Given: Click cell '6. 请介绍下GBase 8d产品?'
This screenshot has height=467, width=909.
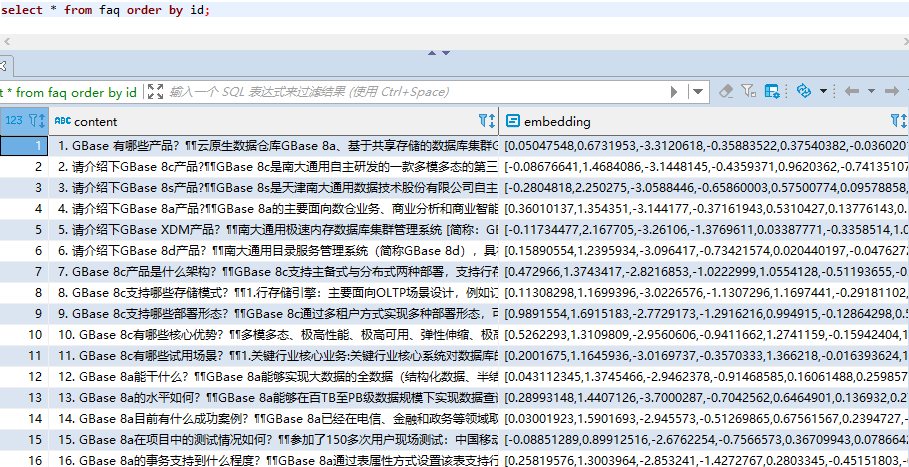Looking at the screenshot, I should 274,251.
